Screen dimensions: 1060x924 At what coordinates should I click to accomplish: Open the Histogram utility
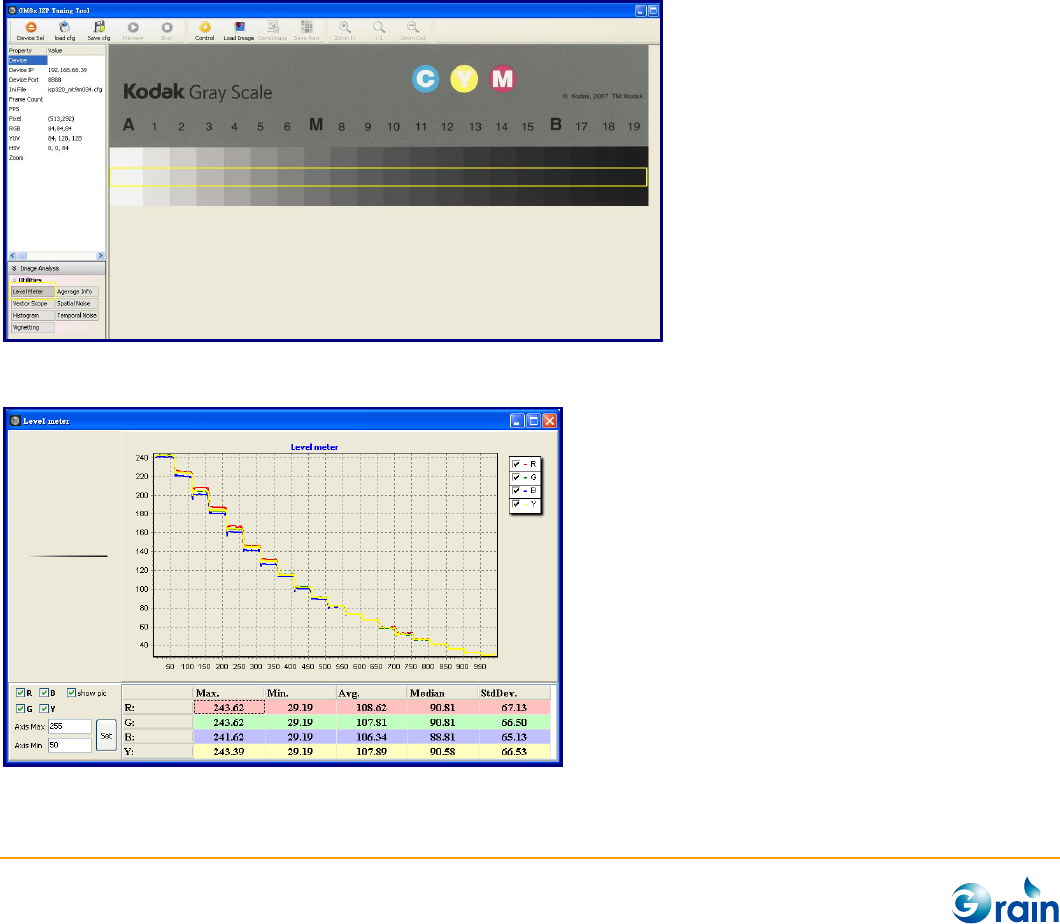(x=32, y=315)
